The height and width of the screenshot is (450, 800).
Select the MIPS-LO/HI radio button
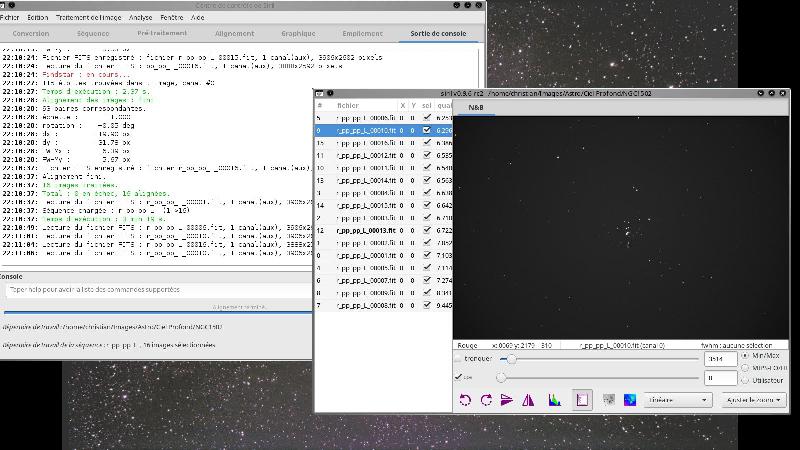tap(745, 367)
